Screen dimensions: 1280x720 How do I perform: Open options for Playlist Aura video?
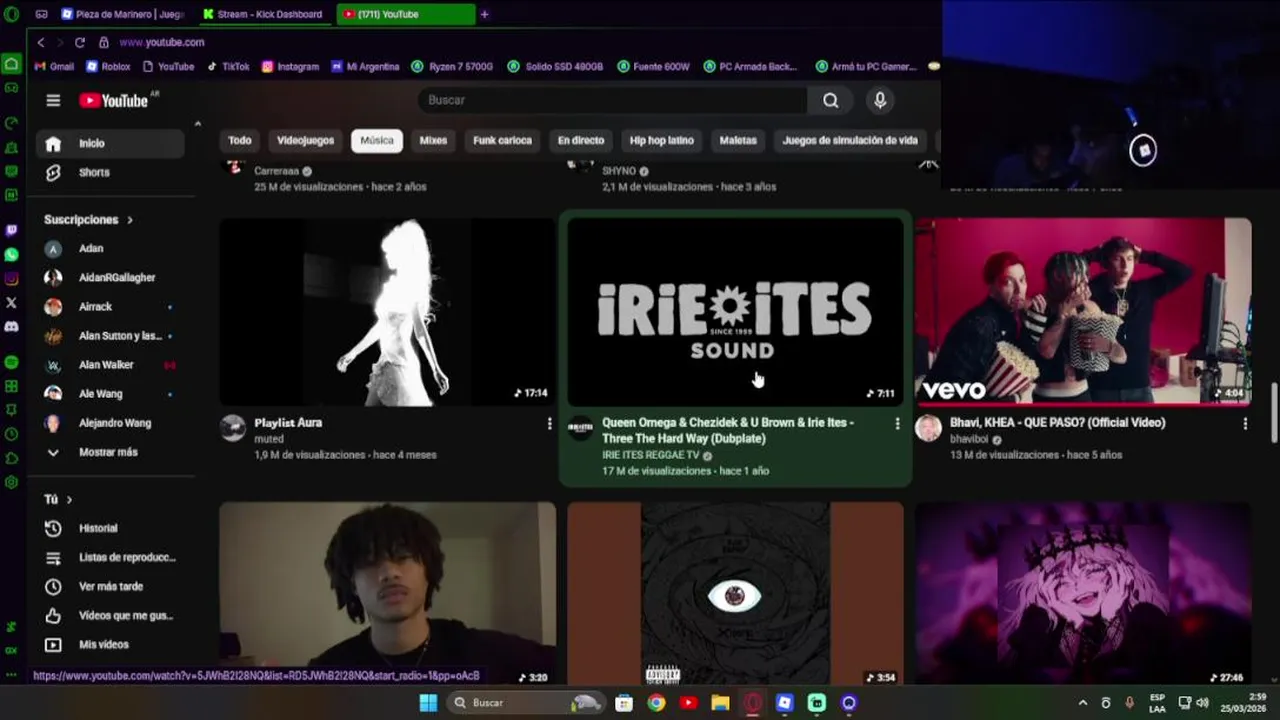[549, 424]
